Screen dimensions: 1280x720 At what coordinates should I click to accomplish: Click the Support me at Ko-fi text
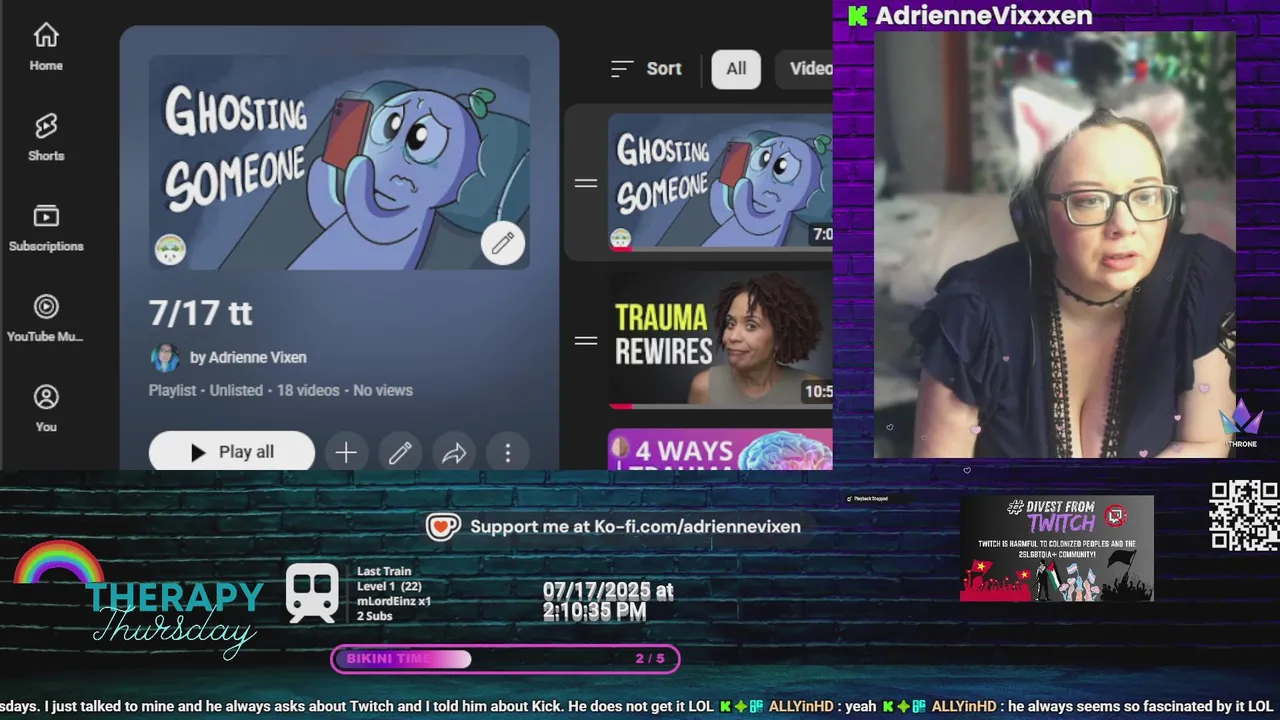[x=635, y=526]
